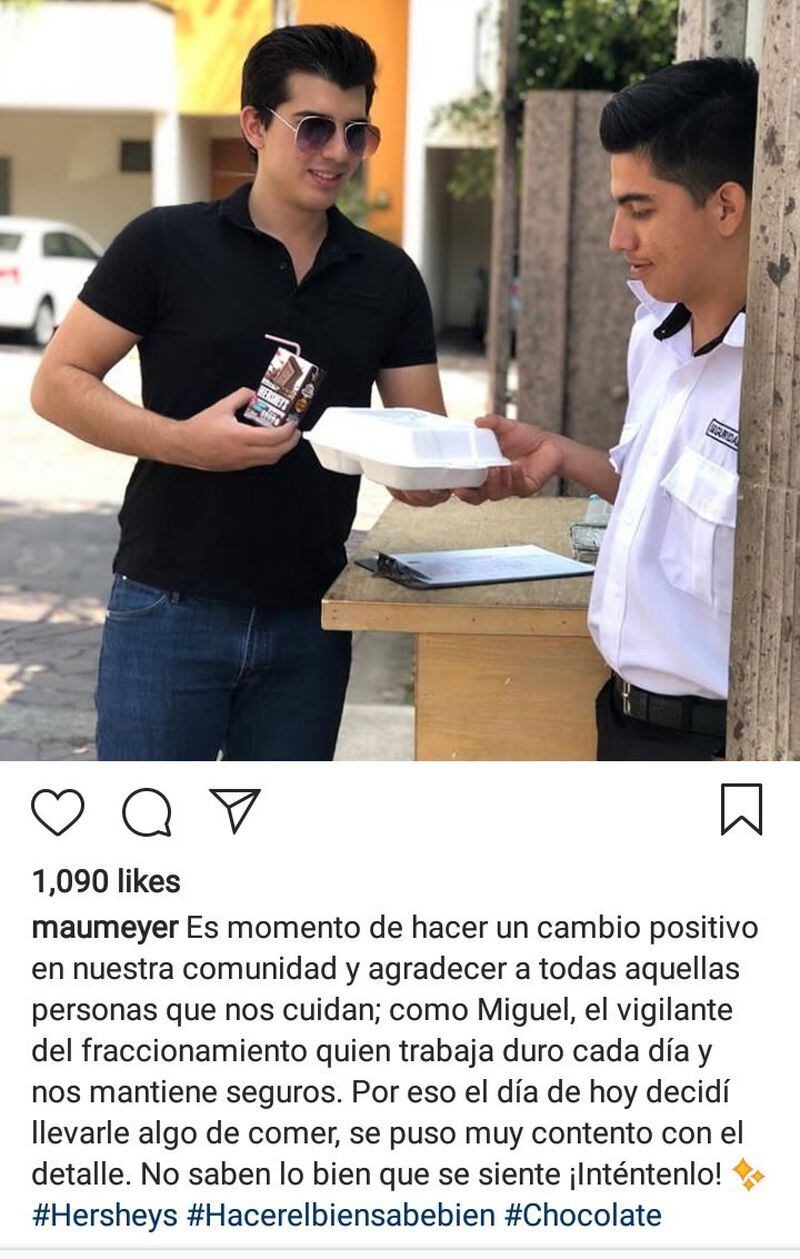The height and width of the screenshot is (1259, 800).
Task: Like the post with the heart icon
Action: coord(58,811)
